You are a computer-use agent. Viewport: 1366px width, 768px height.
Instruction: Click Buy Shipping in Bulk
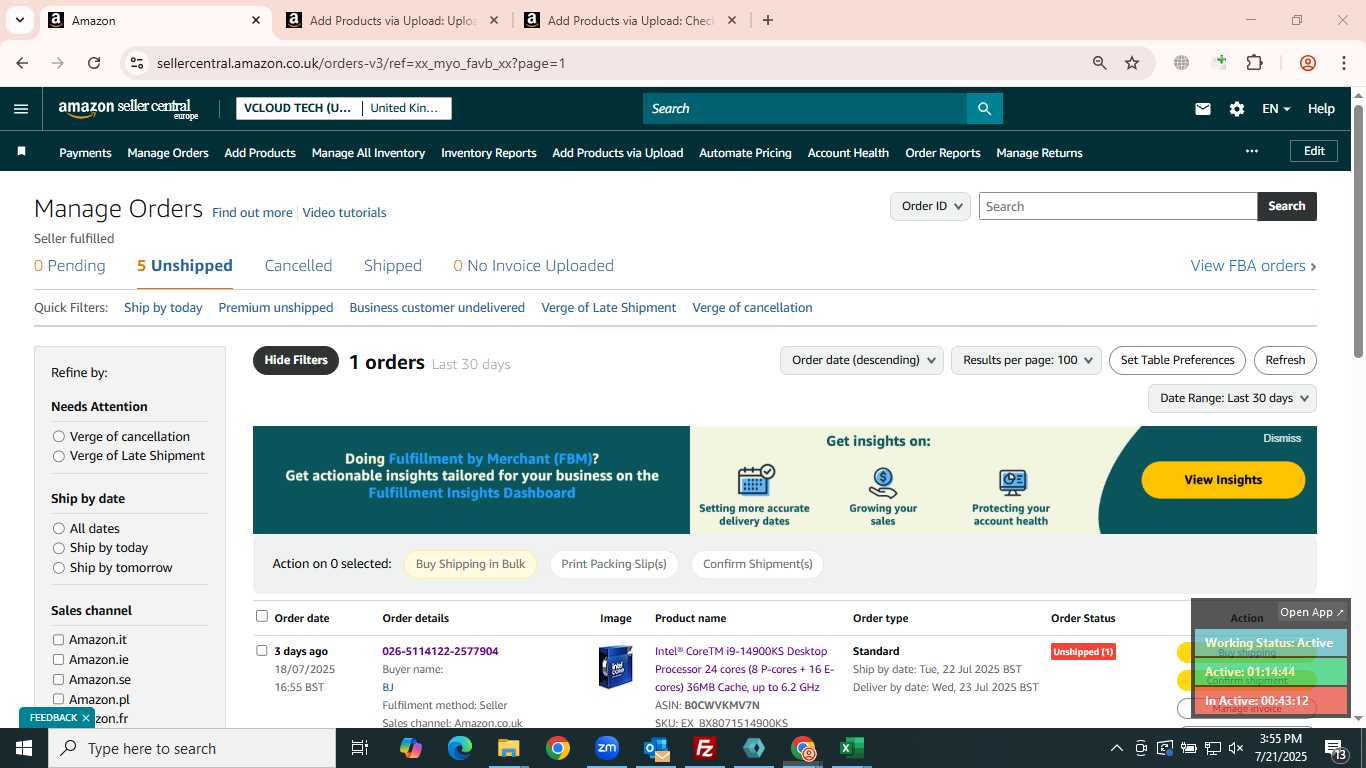point(470,564)
